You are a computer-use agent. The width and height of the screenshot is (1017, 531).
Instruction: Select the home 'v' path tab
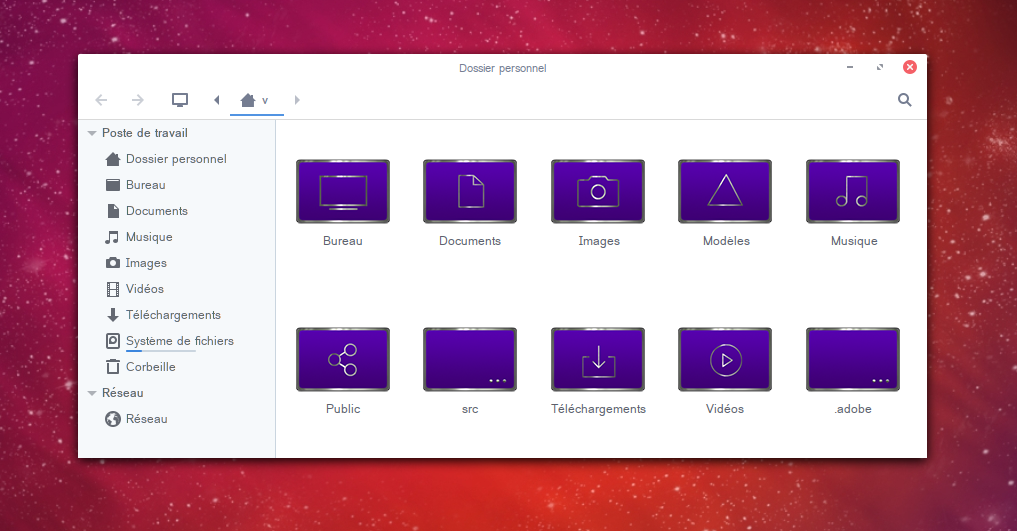point(256,100)
